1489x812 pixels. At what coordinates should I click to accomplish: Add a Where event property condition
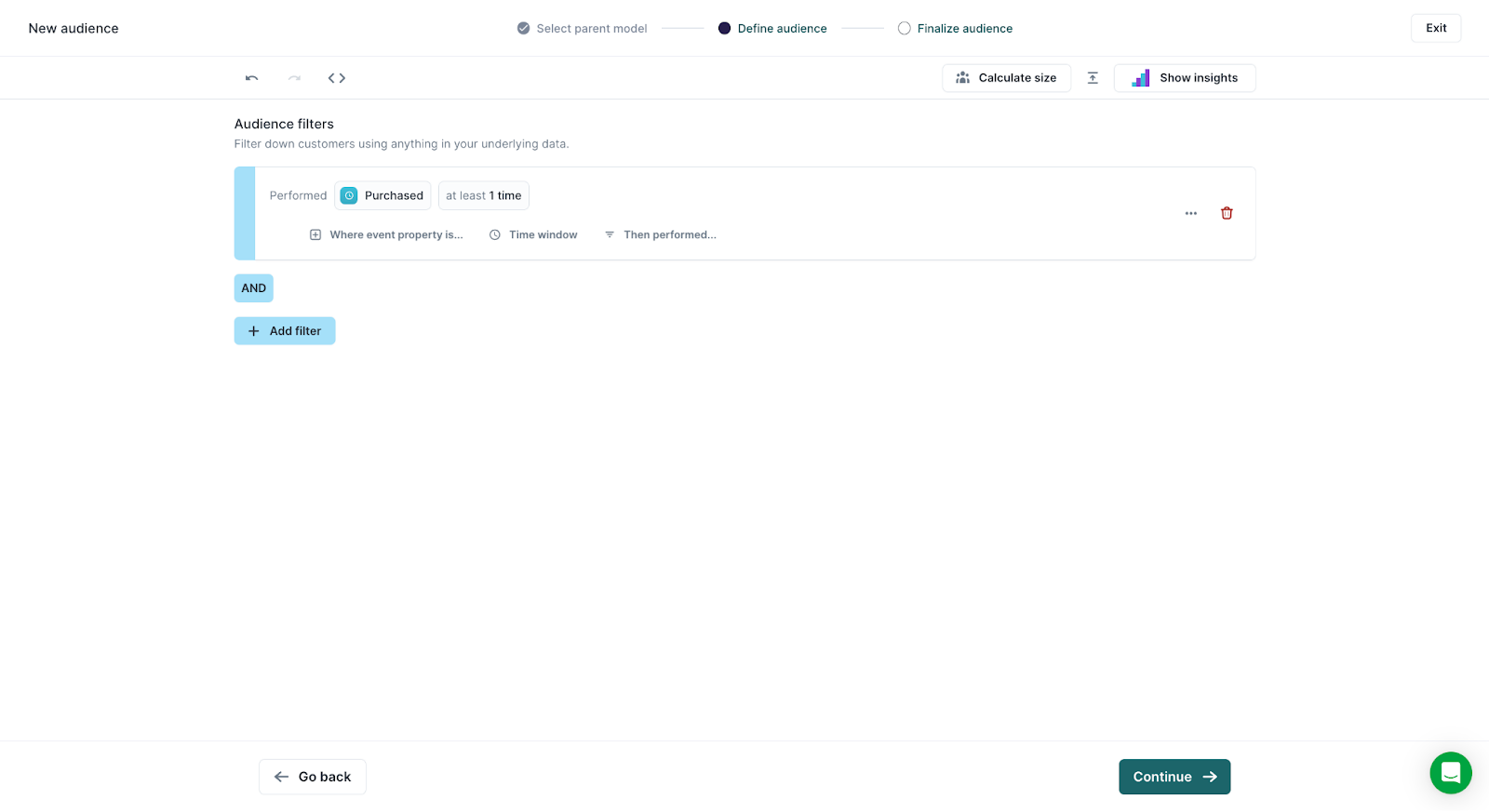tap(386, 234)
